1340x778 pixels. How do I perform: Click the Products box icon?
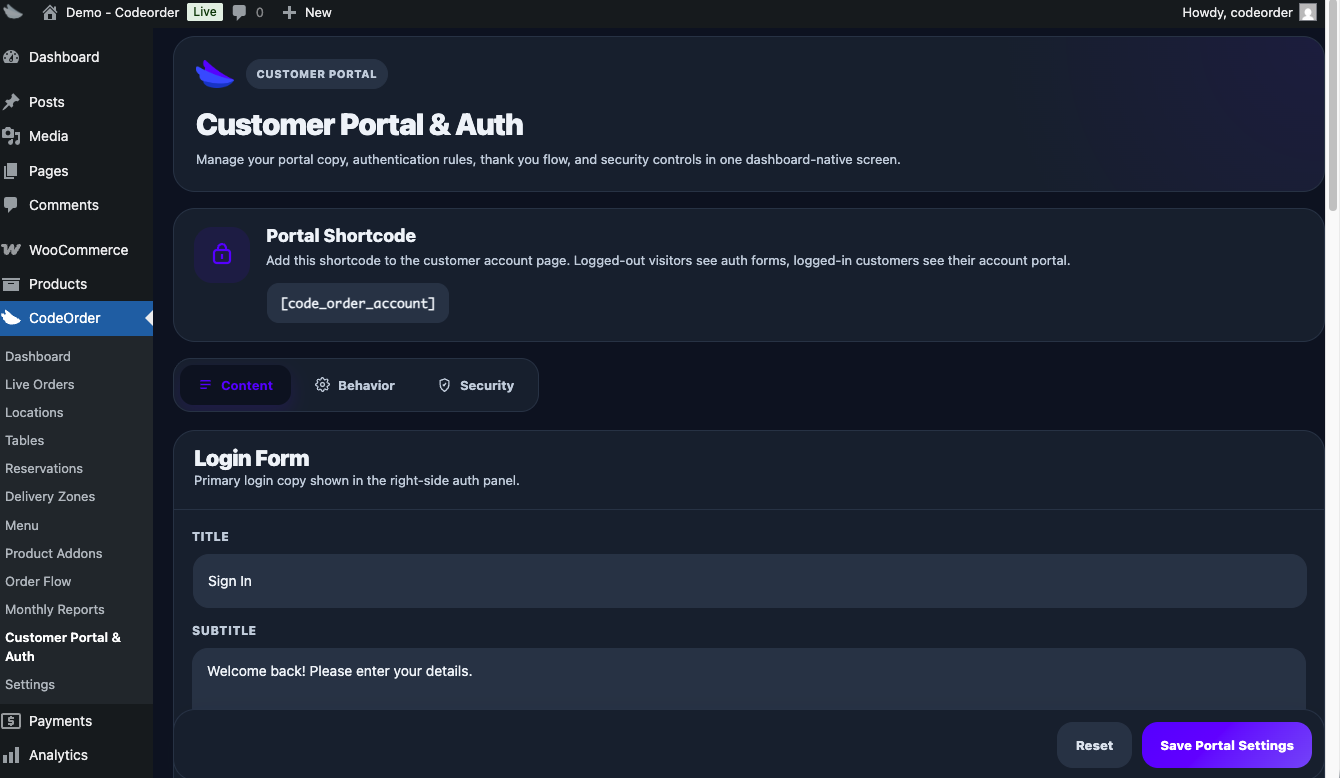click(x=15, y=284)
